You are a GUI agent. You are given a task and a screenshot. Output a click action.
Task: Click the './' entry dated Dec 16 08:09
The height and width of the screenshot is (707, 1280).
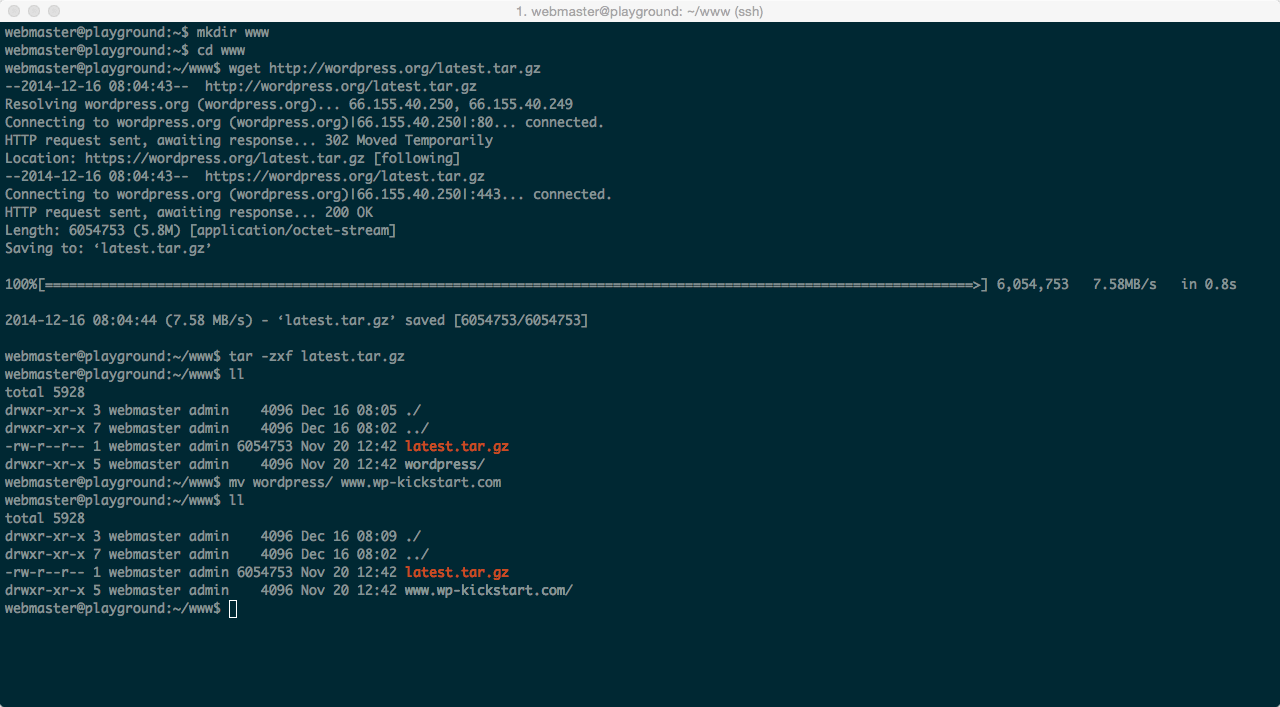coord(213,536)
